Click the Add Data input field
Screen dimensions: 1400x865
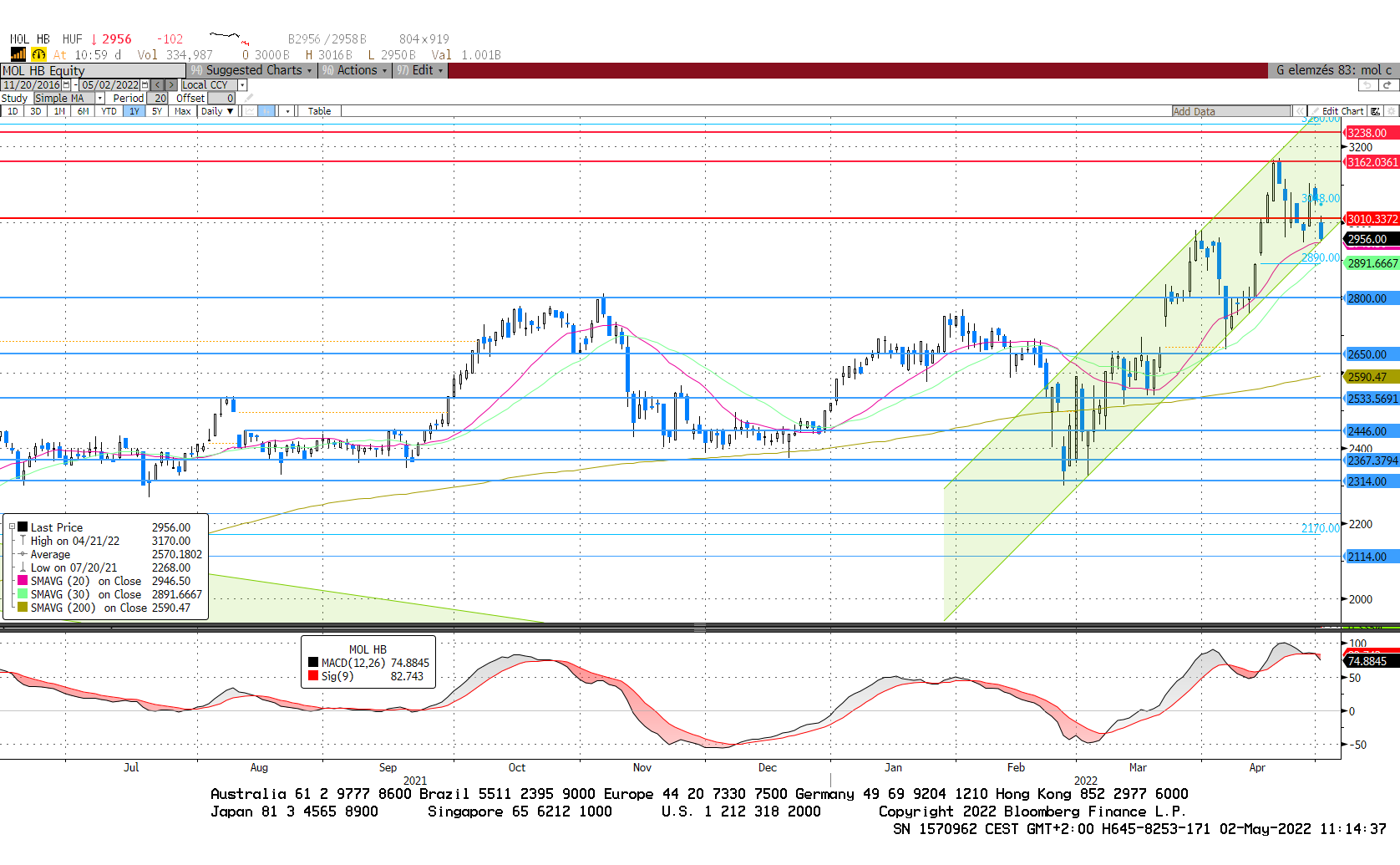click(1231, 111)
